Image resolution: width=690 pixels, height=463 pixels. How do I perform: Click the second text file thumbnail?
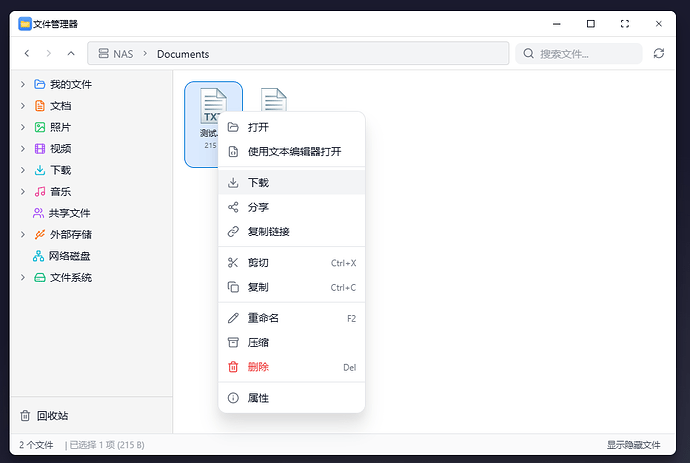pyautogui.click(x=273, y=101)
